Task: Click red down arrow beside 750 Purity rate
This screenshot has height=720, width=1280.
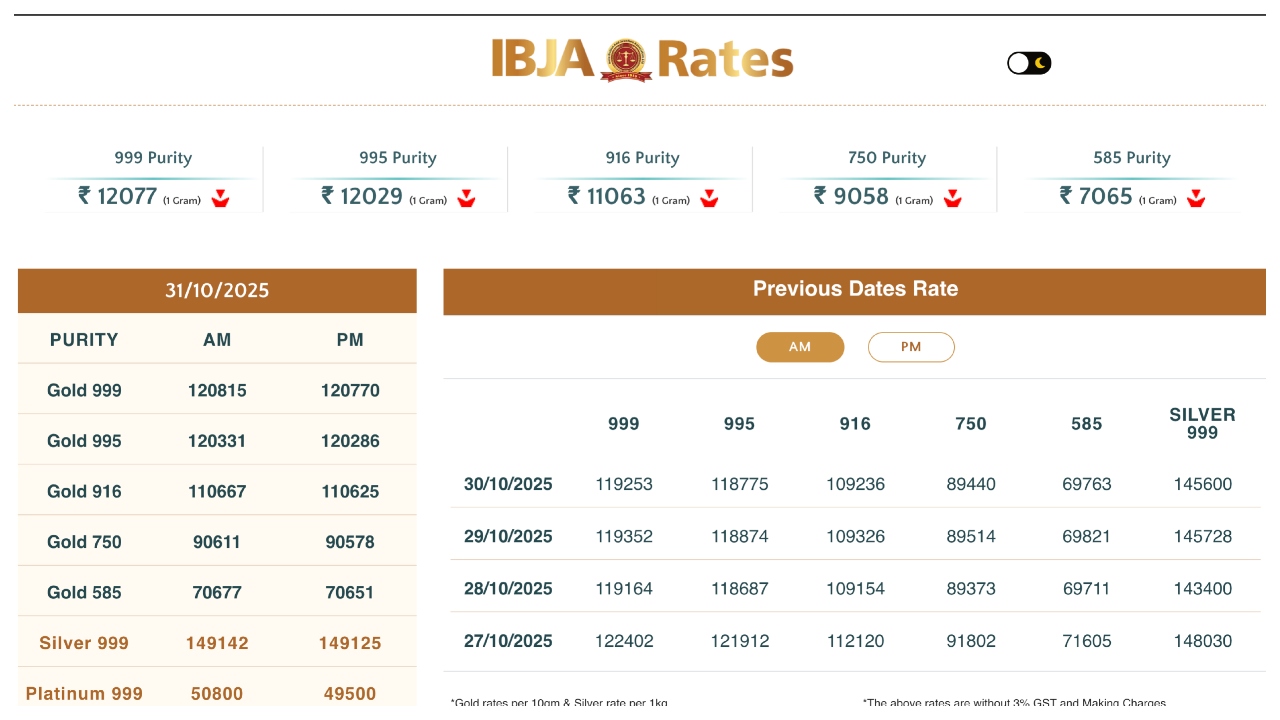Action: point(953,198)
